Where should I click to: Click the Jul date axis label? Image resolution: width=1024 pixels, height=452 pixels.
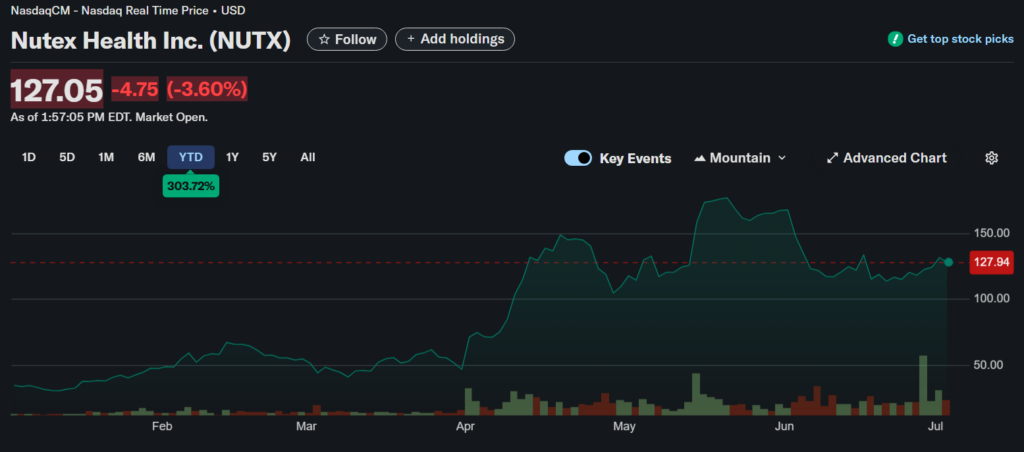[935, 427]
